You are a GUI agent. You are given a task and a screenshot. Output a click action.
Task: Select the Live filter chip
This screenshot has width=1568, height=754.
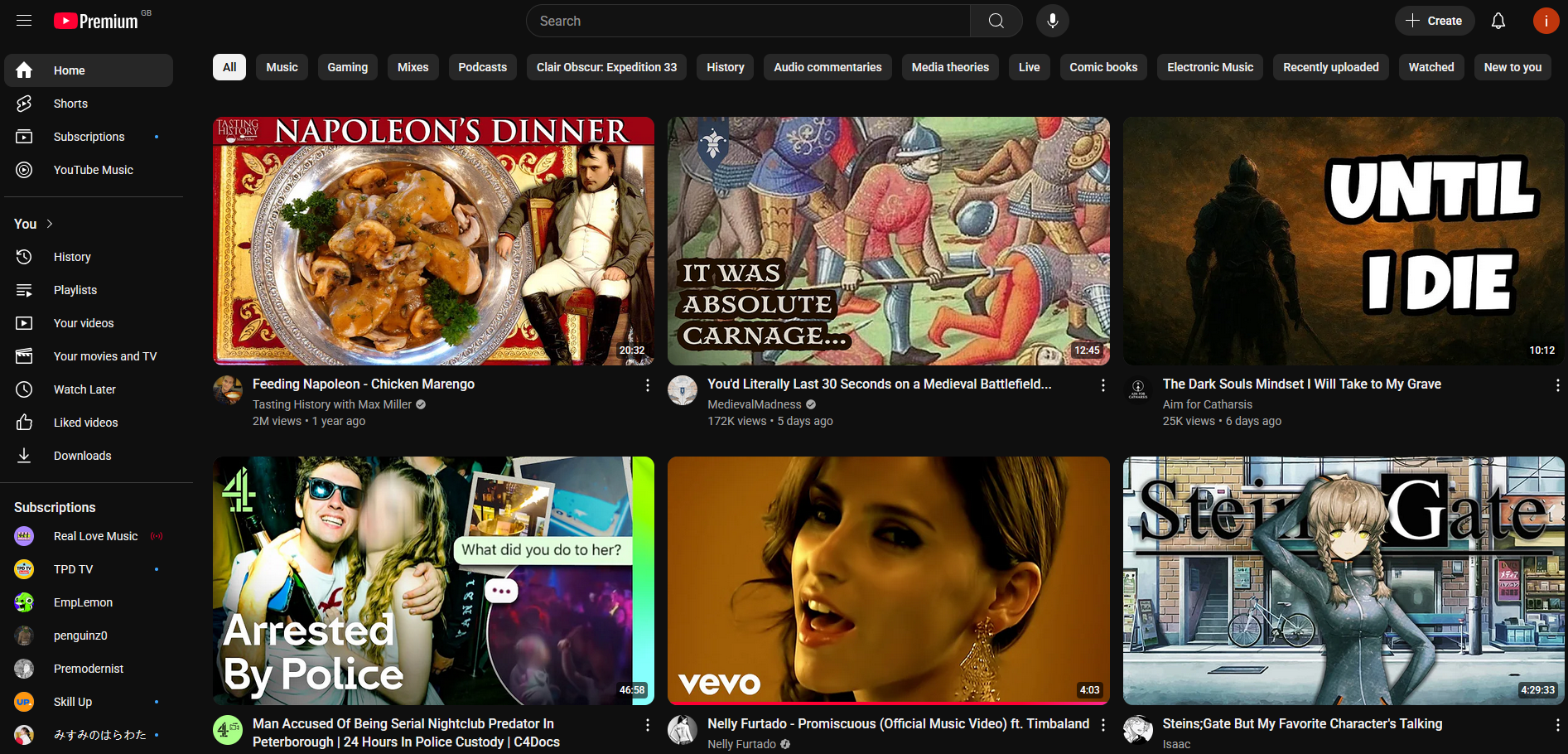[1029, 67]
